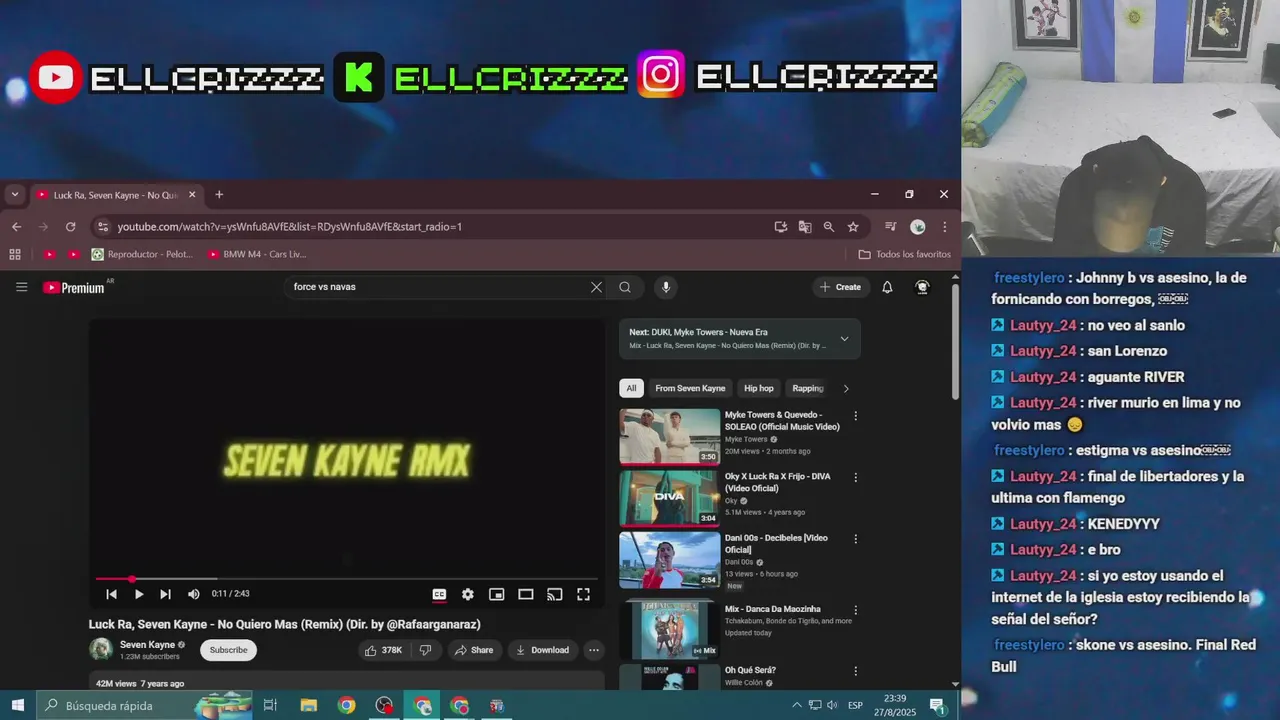The image size is (1280, 720).
Task: Open options for the SOLEAO video
Action: [855, 416]
